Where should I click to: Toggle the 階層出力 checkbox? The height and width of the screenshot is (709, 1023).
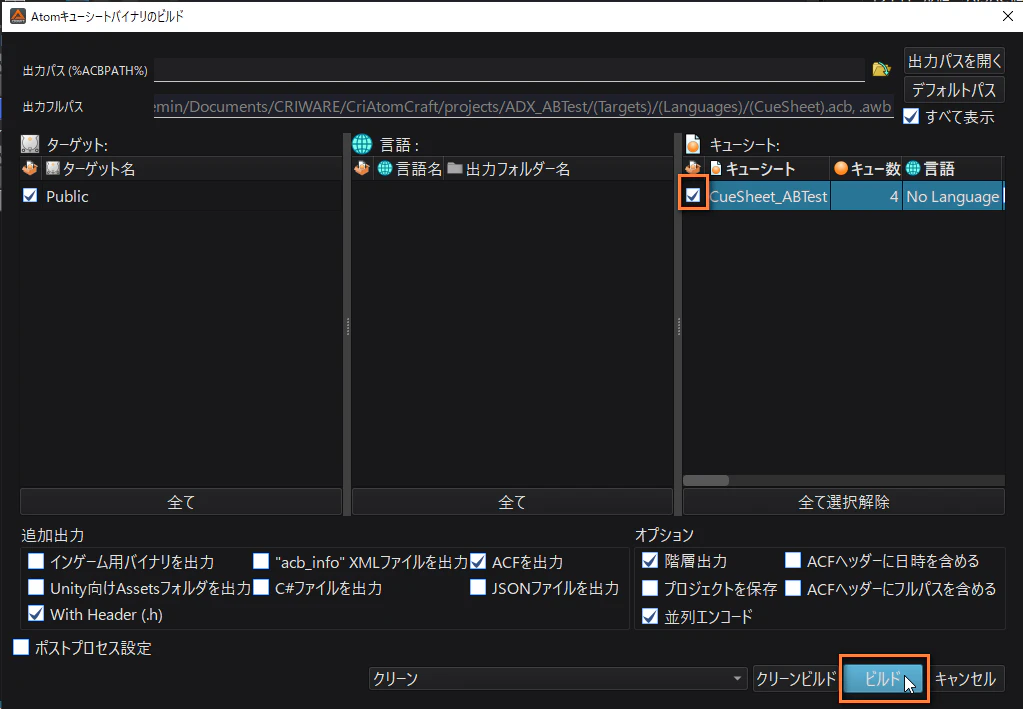[x=650, y=560]
